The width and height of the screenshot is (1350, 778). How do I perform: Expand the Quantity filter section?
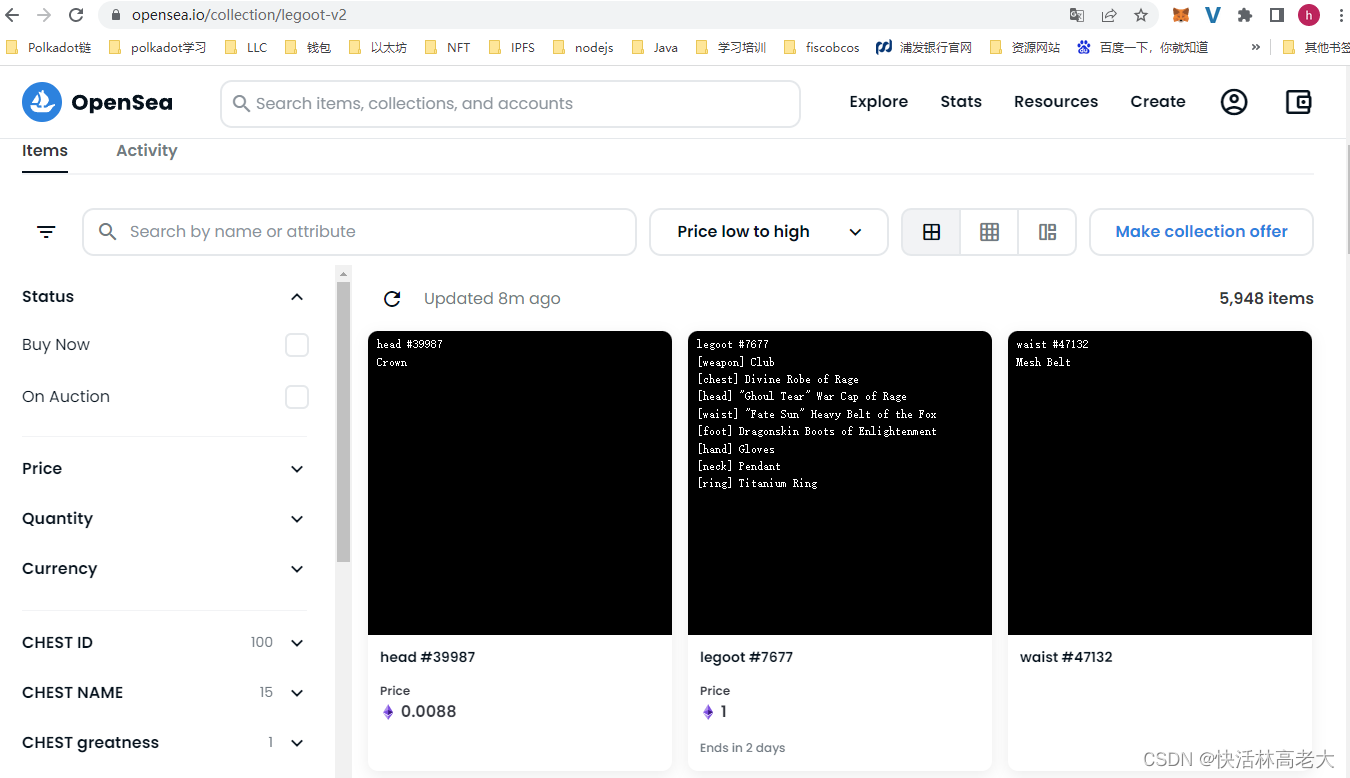coord(297,519)
